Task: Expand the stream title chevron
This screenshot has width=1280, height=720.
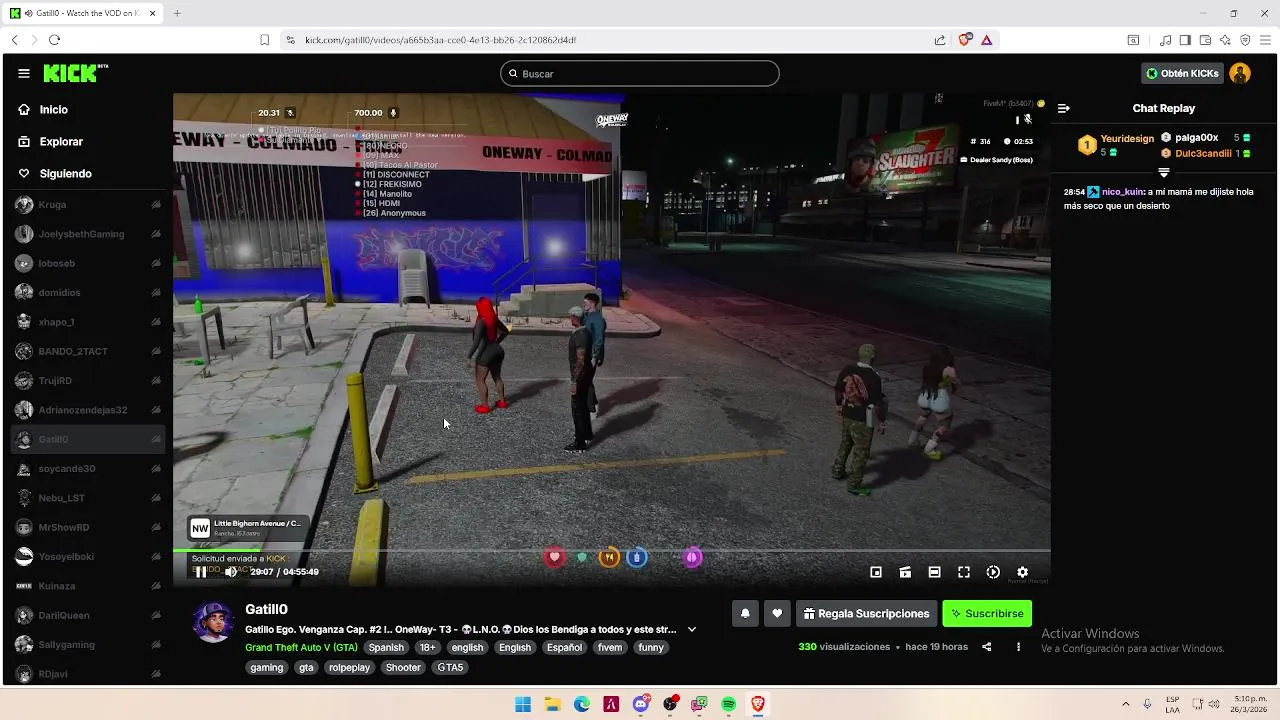Action: (691, 630)
